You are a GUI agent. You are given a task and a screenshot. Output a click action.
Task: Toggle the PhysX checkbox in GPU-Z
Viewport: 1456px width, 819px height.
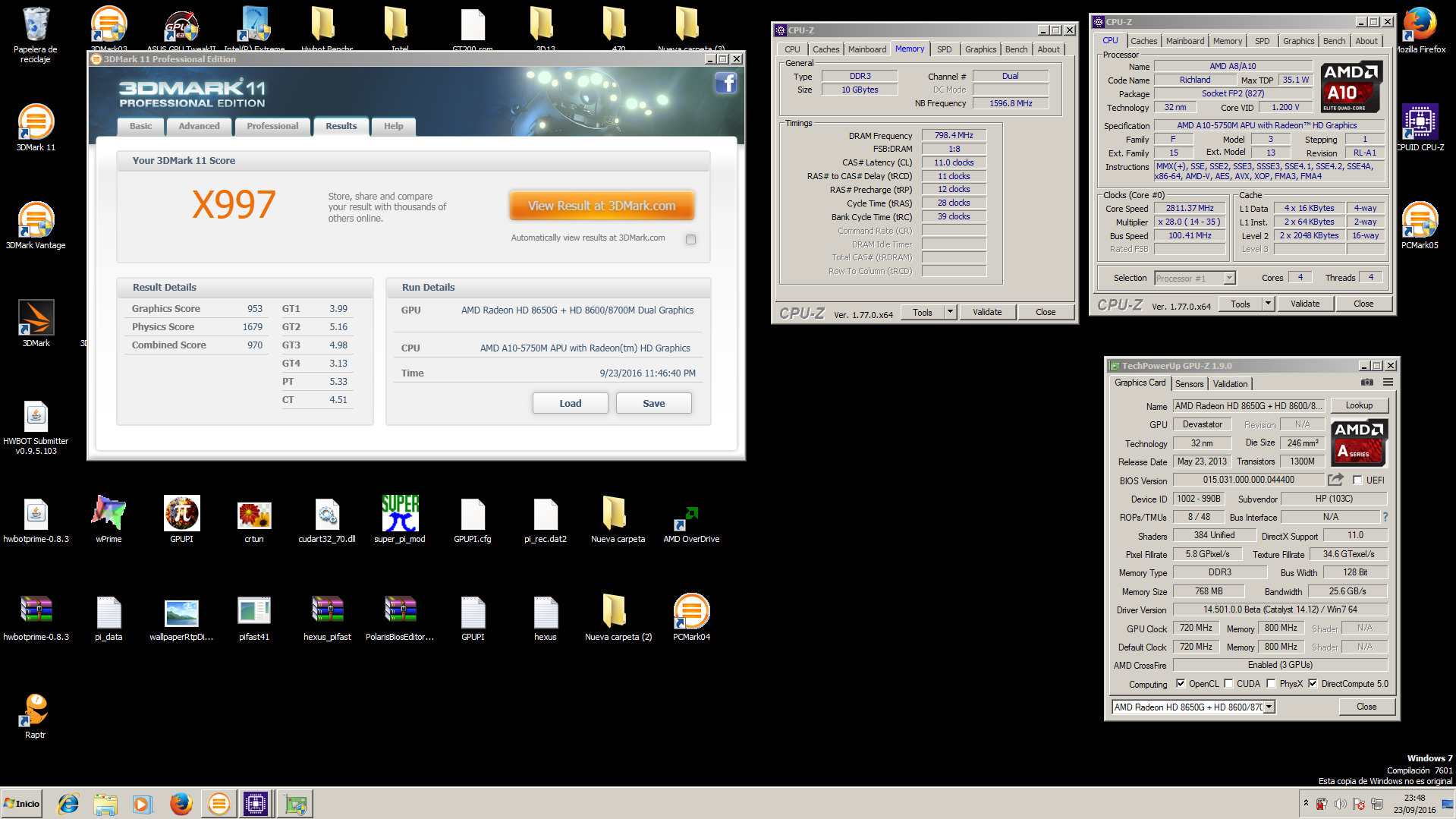pos(1271,683)
